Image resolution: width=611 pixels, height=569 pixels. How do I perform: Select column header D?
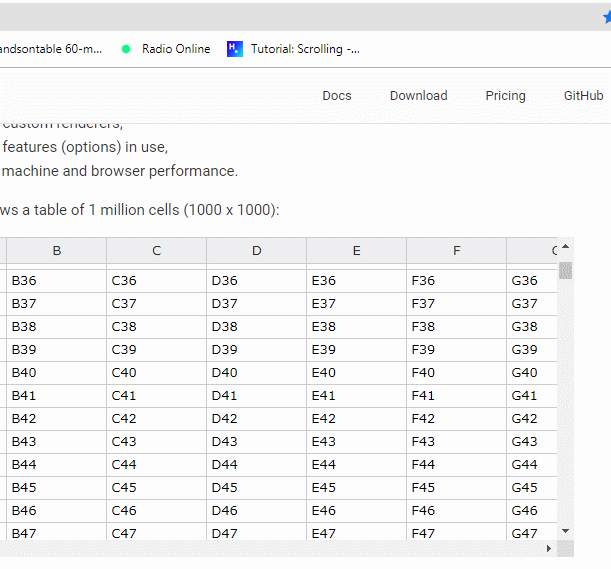pyautogui.click(x=256, y=251)
